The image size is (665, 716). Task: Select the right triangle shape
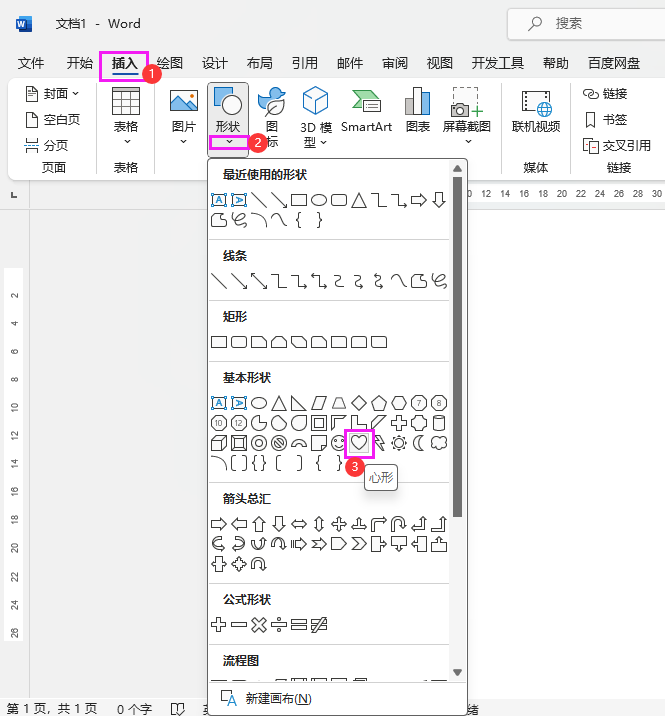[299, 403]
